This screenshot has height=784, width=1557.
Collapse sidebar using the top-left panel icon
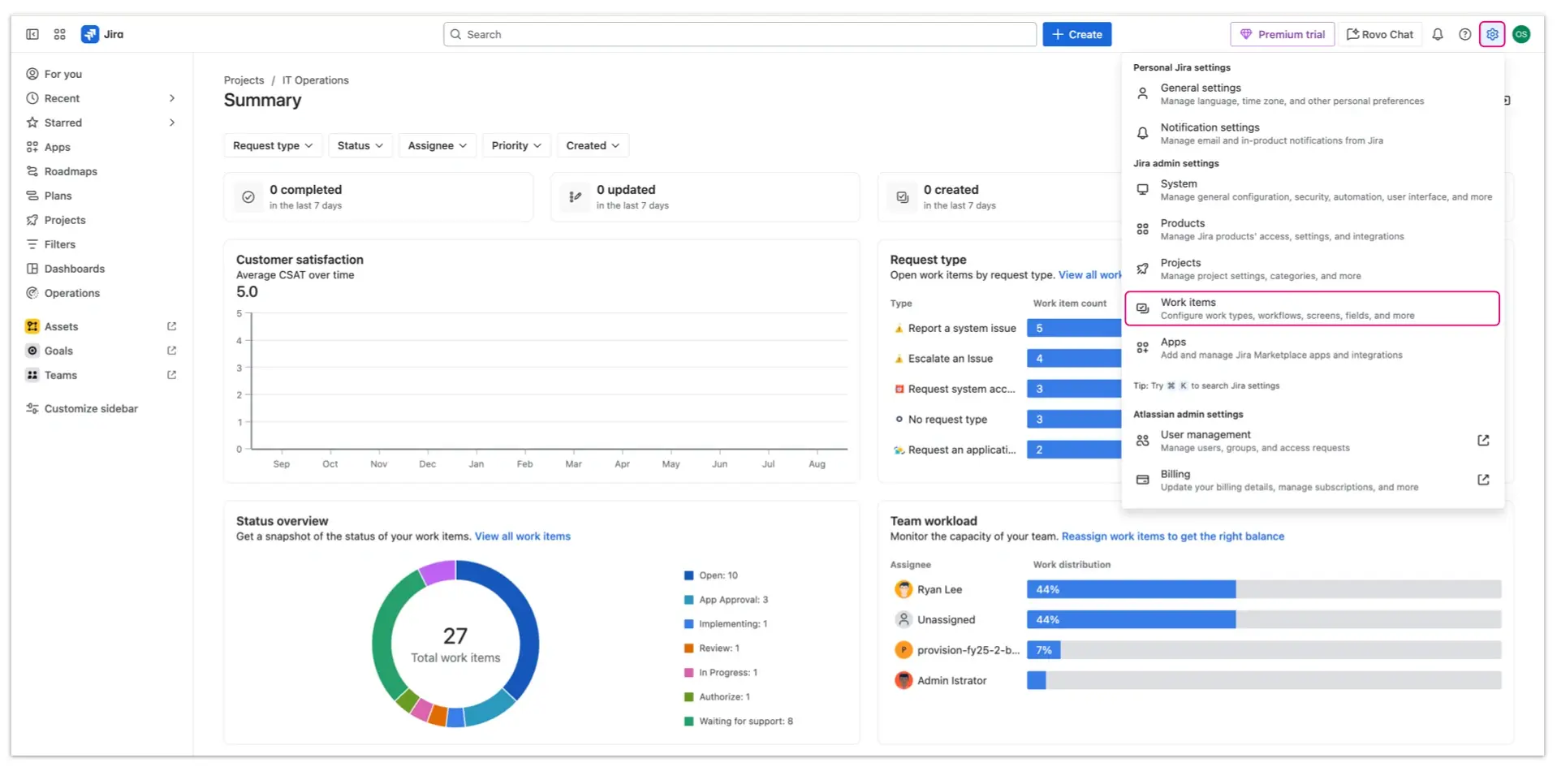32,34
